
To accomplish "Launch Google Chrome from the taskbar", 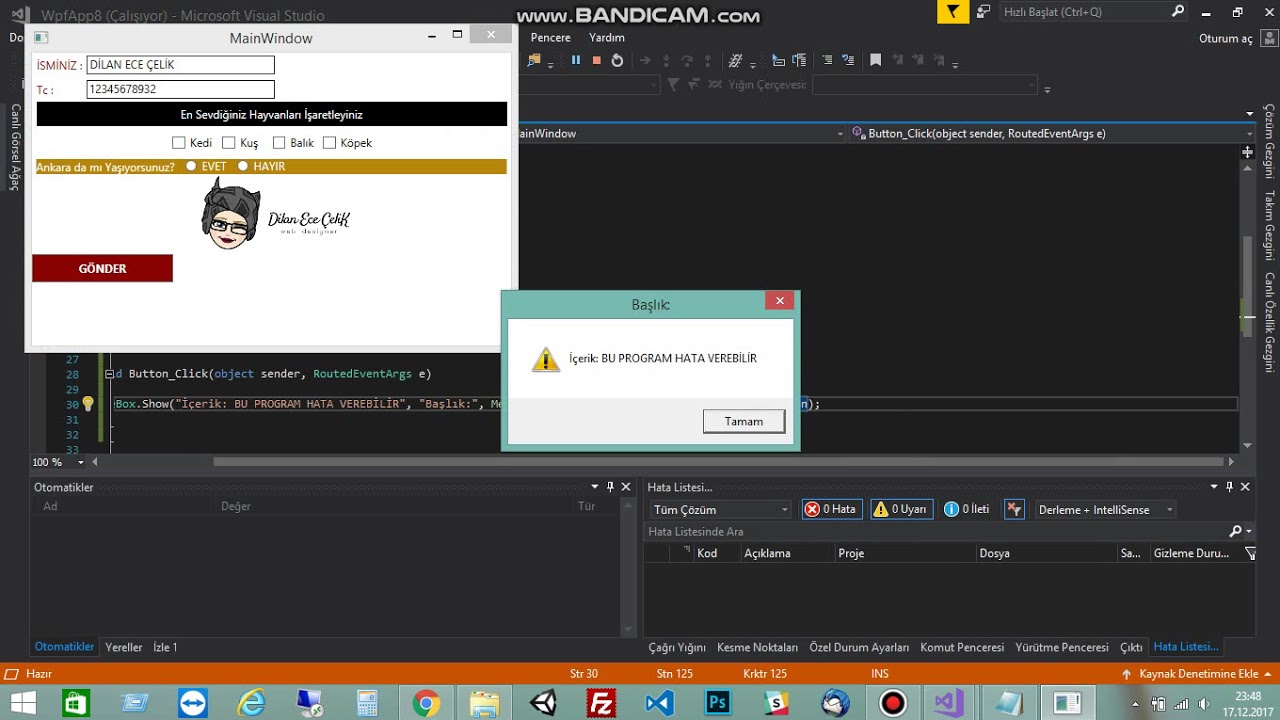I will tap(427, 703).
